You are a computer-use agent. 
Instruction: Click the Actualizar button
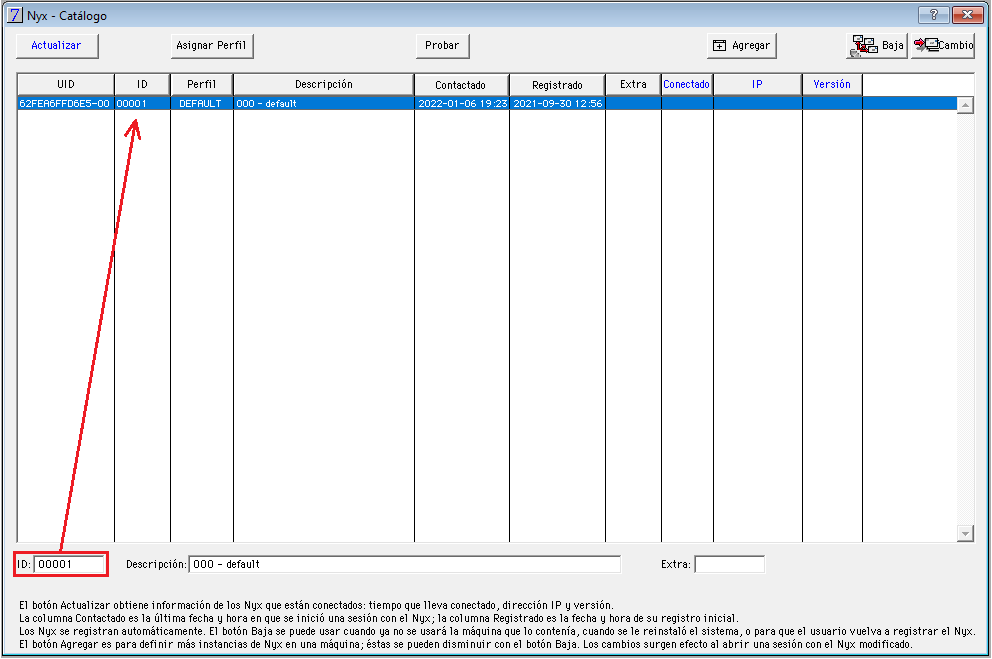pos(57,46)
